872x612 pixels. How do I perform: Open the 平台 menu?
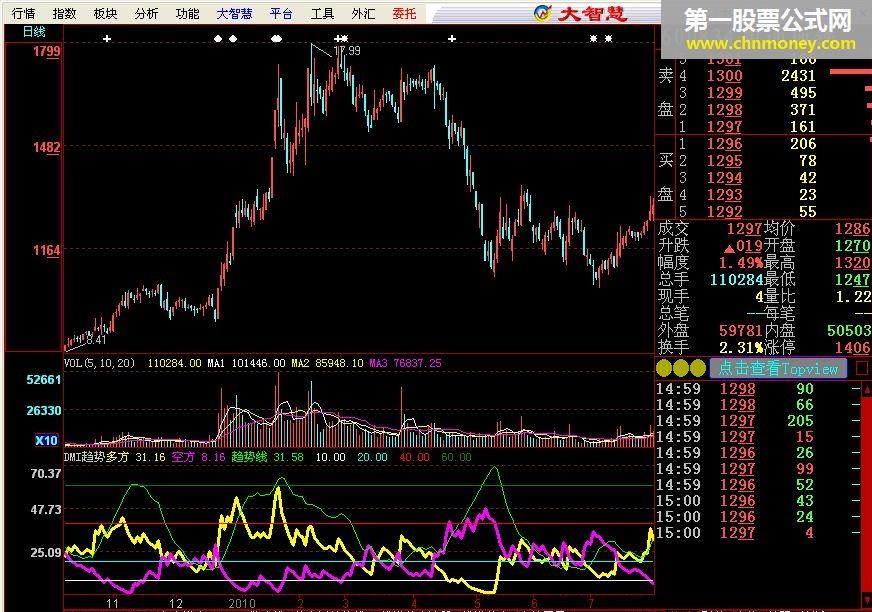(x=281, y=13)
